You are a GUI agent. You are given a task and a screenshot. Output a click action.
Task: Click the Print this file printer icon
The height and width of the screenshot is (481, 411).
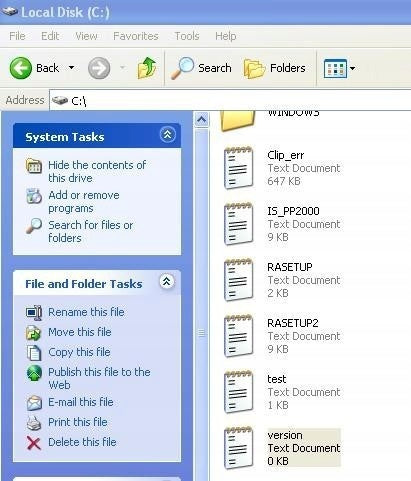(x=34, y=423)
